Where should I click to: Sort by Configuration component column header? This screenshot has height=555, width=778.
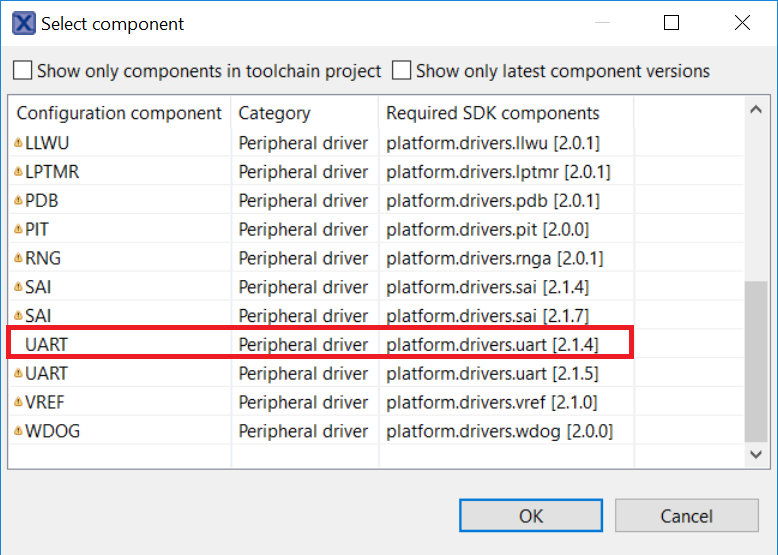[x=119, y=113]
